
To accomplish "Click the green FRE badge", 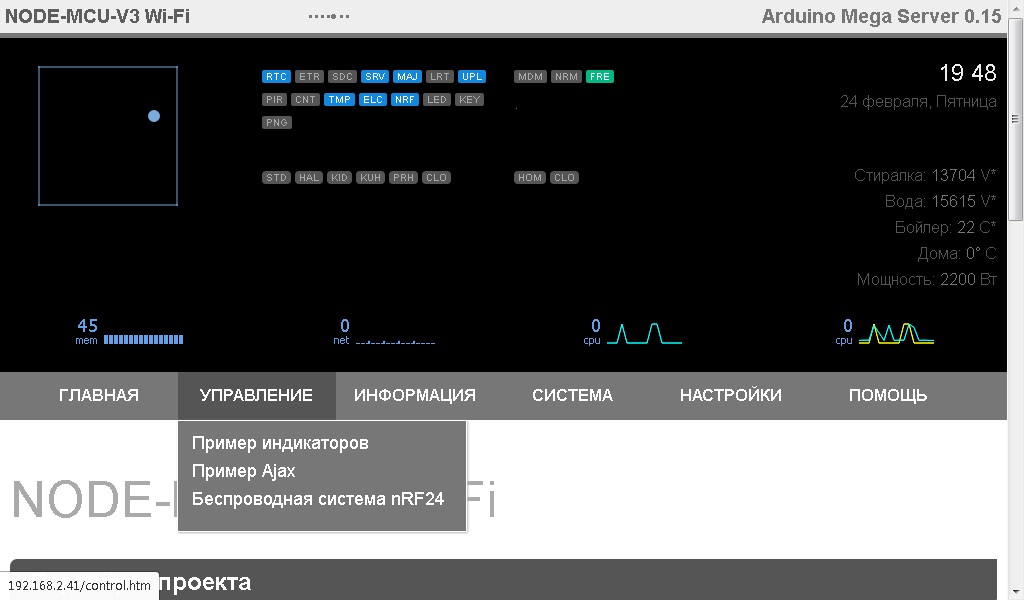I will pos(600,76).
